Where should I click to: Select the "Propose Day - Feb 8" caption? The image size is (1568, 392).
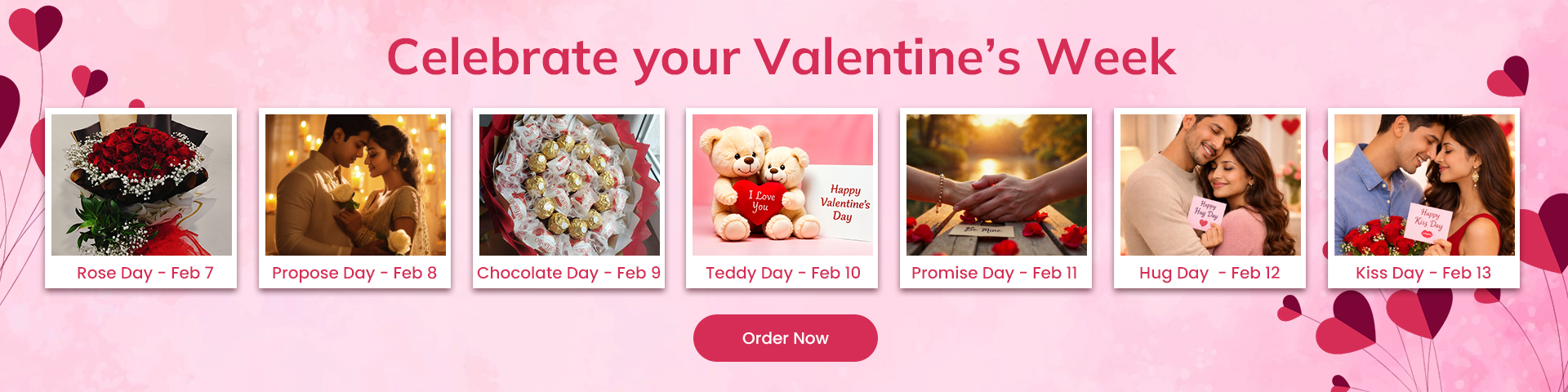point(354,273)
